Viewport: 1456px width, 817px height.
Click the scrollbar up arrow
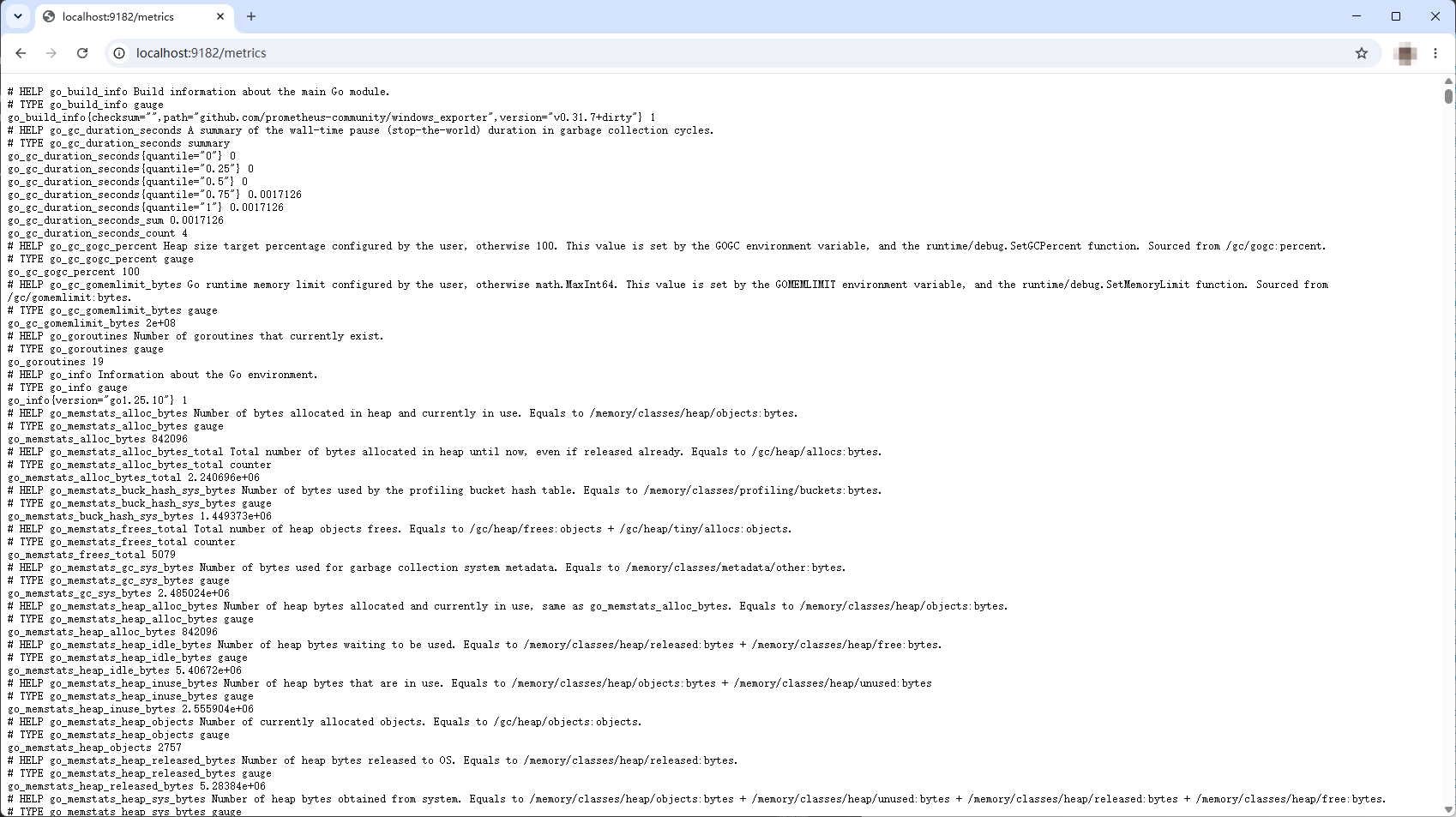tap(1448, 81)
